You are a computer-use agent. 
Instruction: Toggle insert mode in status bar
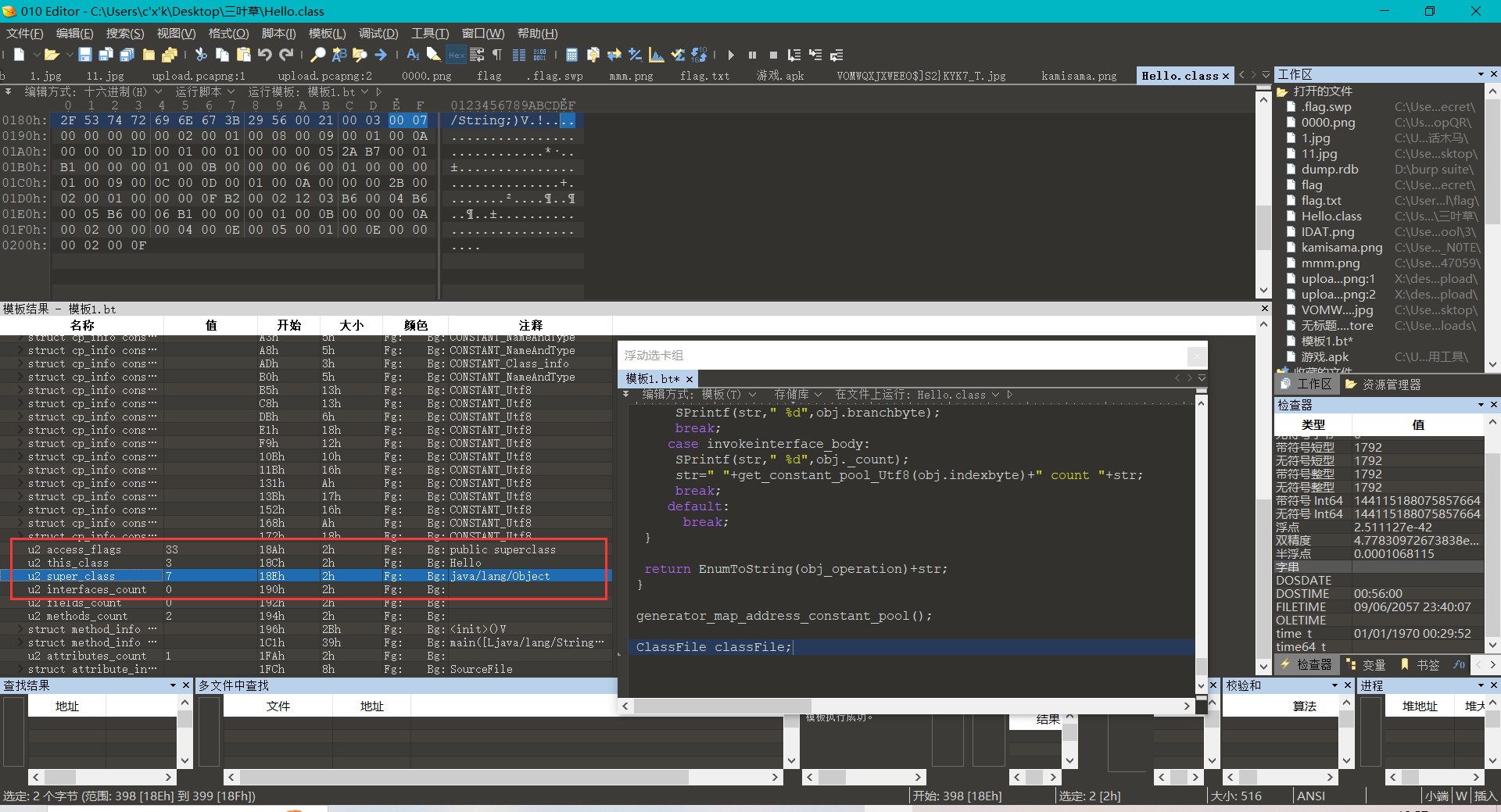[1484, 796]
